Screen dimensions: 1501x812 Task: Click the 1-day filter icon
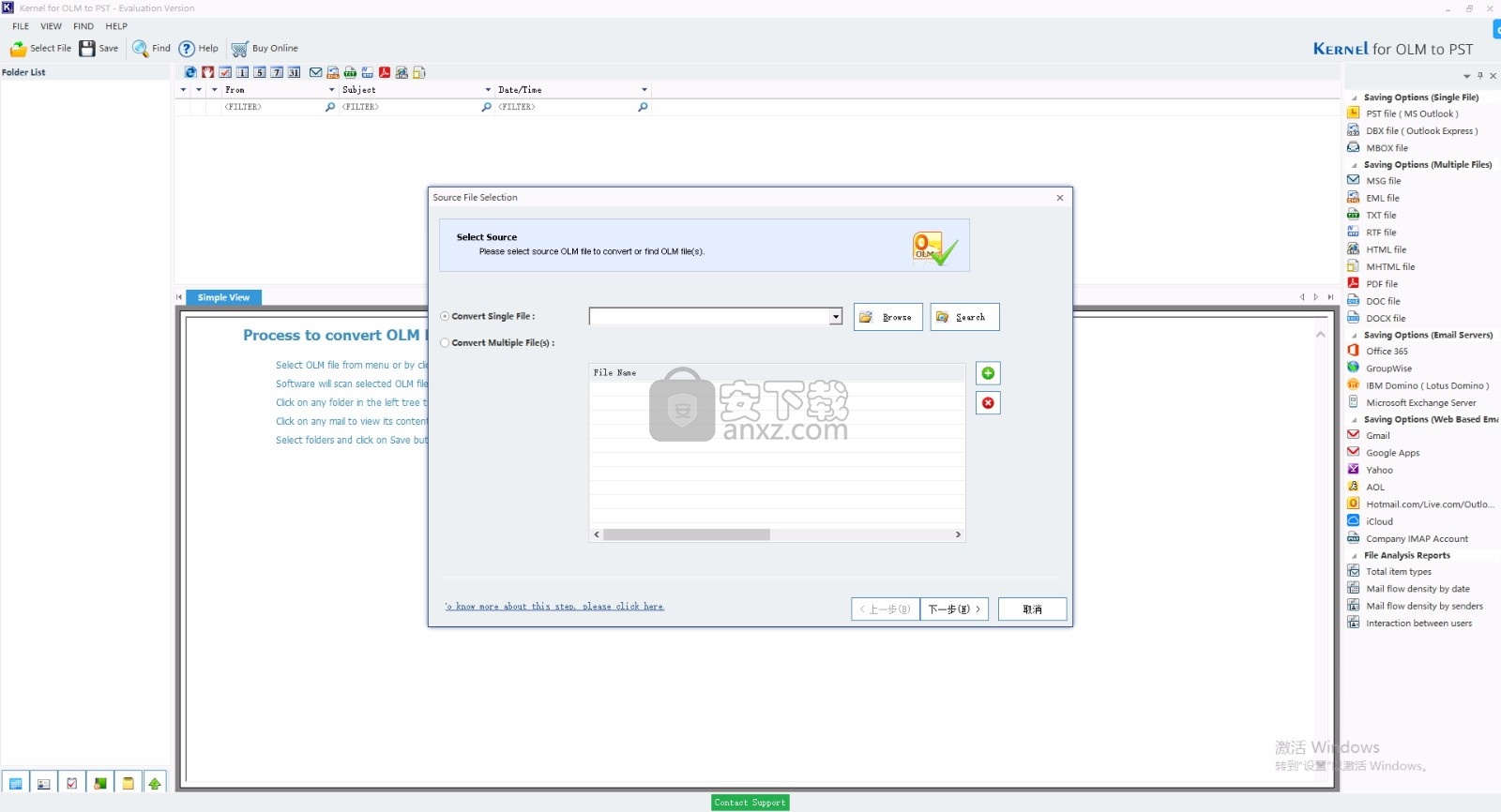(242, 72)
